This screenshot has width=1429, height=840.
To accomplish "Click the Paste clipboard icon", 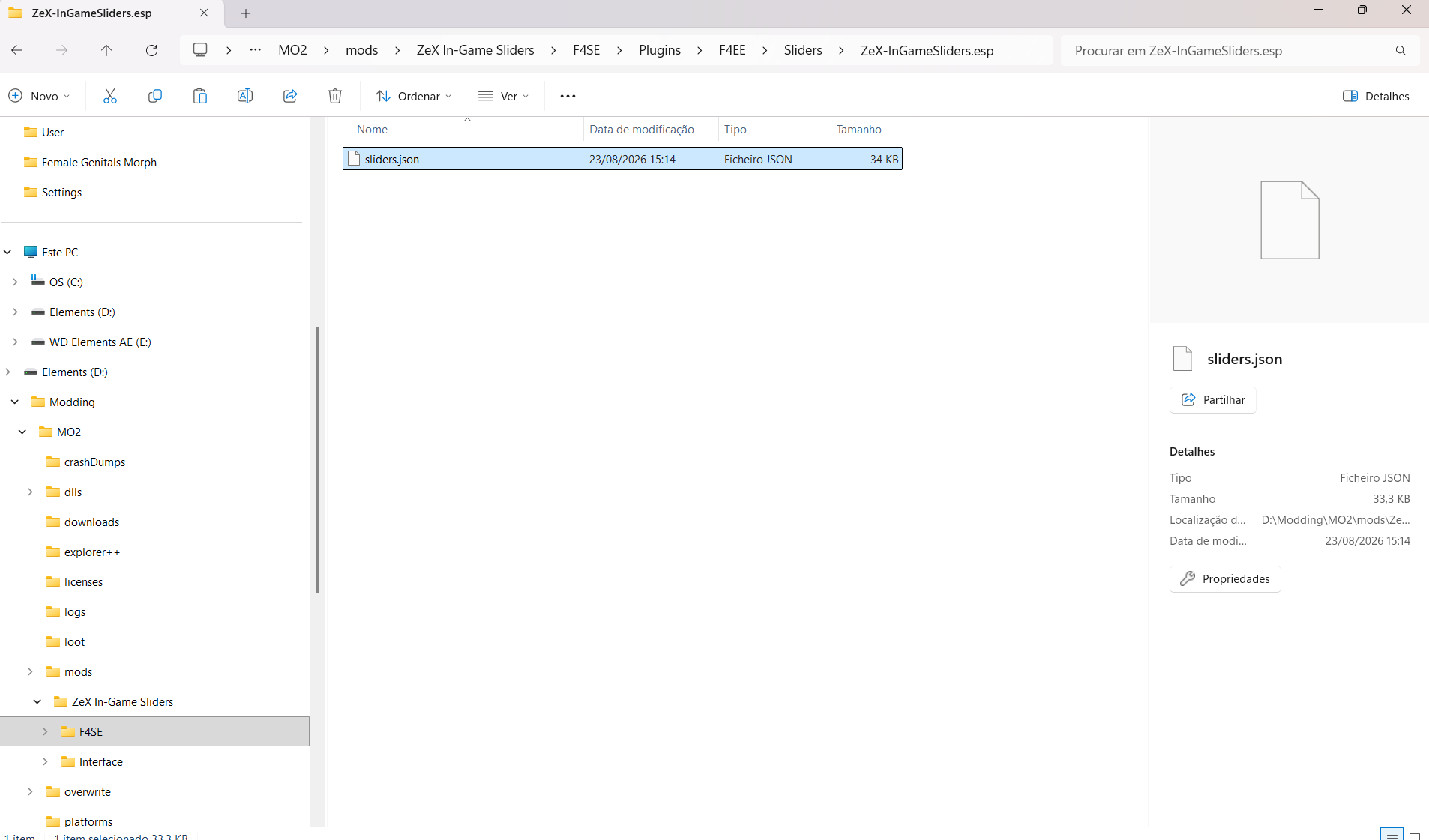I will [200, 96].
